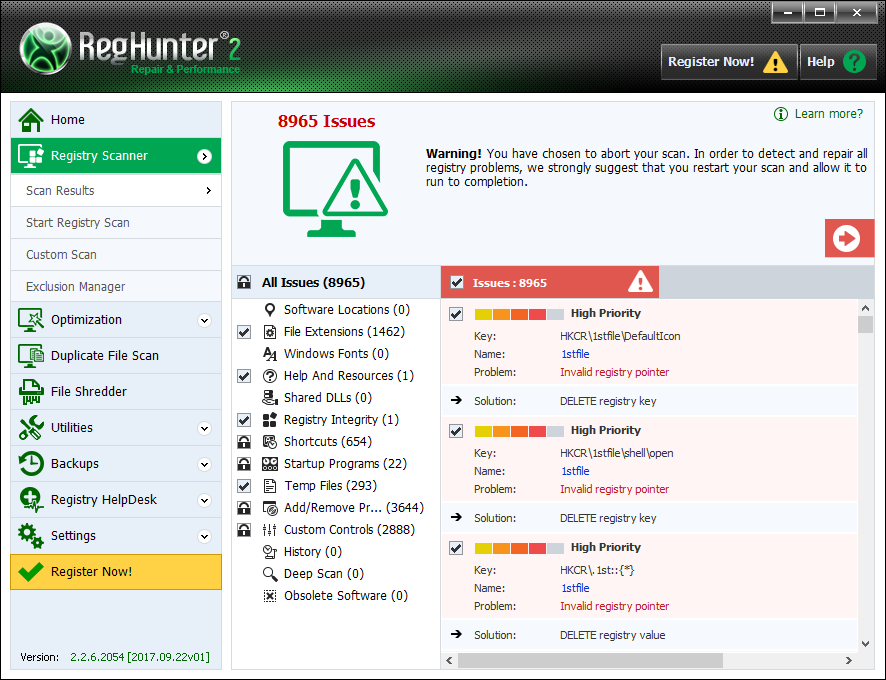Screen dimensions: 886x680
Task: Open the Scan Results submenu item
Action: 116,190
